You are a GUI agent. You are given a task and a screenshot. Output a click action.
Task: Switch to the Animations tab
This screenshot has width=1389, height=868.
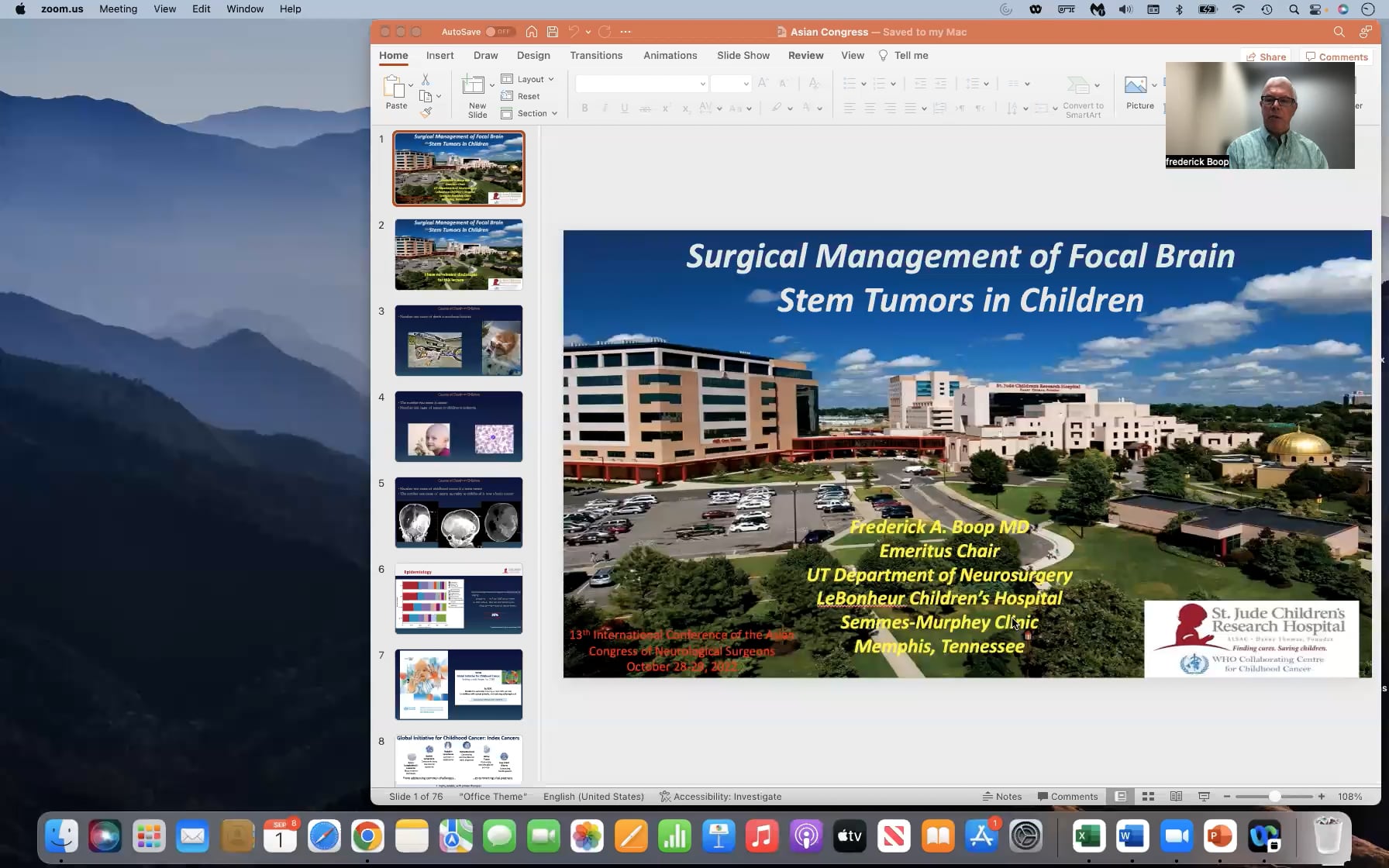(x=670, y=55)
